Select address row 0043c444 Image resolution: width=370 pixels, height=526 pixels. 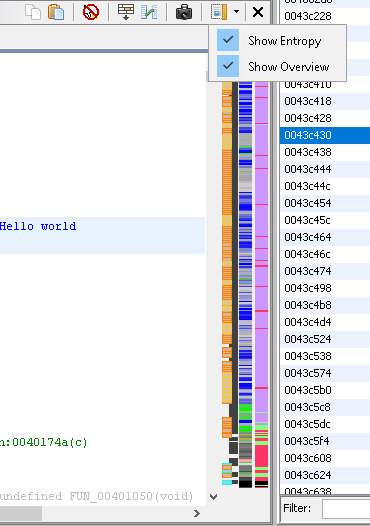pos(325,169)
